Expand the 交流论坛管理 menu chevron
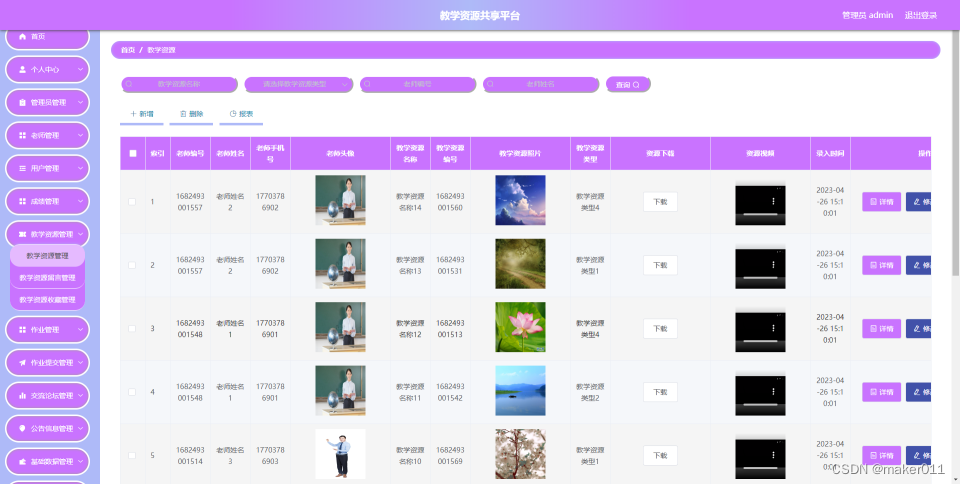960x484 pixels. (80, 396)
